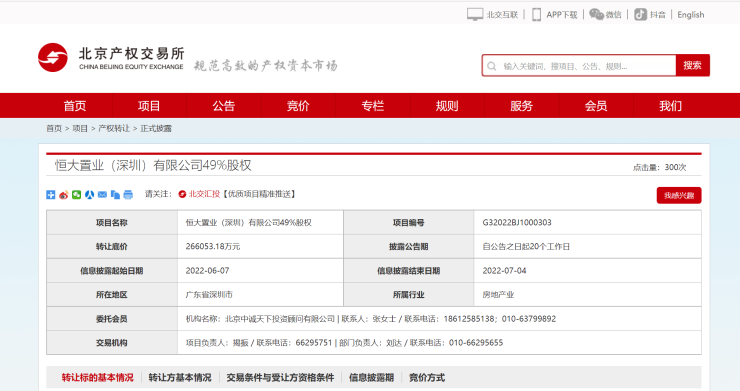Image resolution: width=740 pixels, height=391 pixels.
Task: Go to 首页 in the breadcrumb
Action: (54, 128)
